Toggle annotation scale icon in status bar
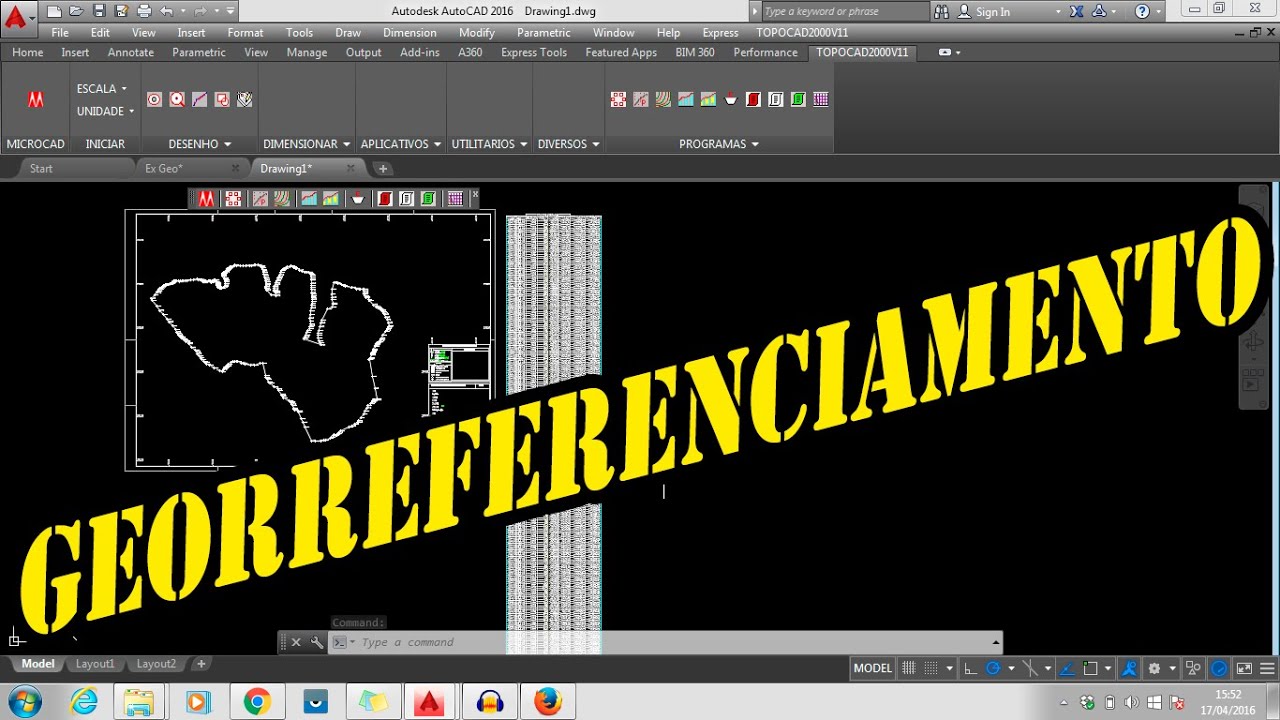Viewport: 1280px width, 720px height. coord(1129,668)
